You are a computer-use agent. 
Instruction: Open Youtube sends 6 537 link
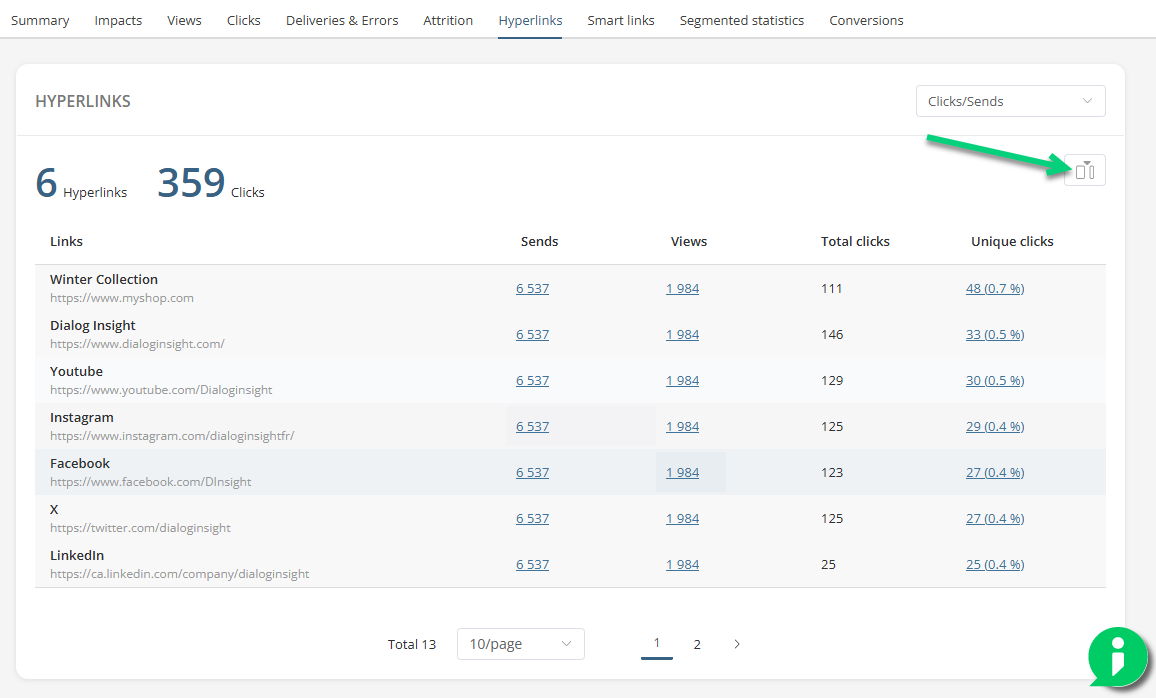point(532,381)
